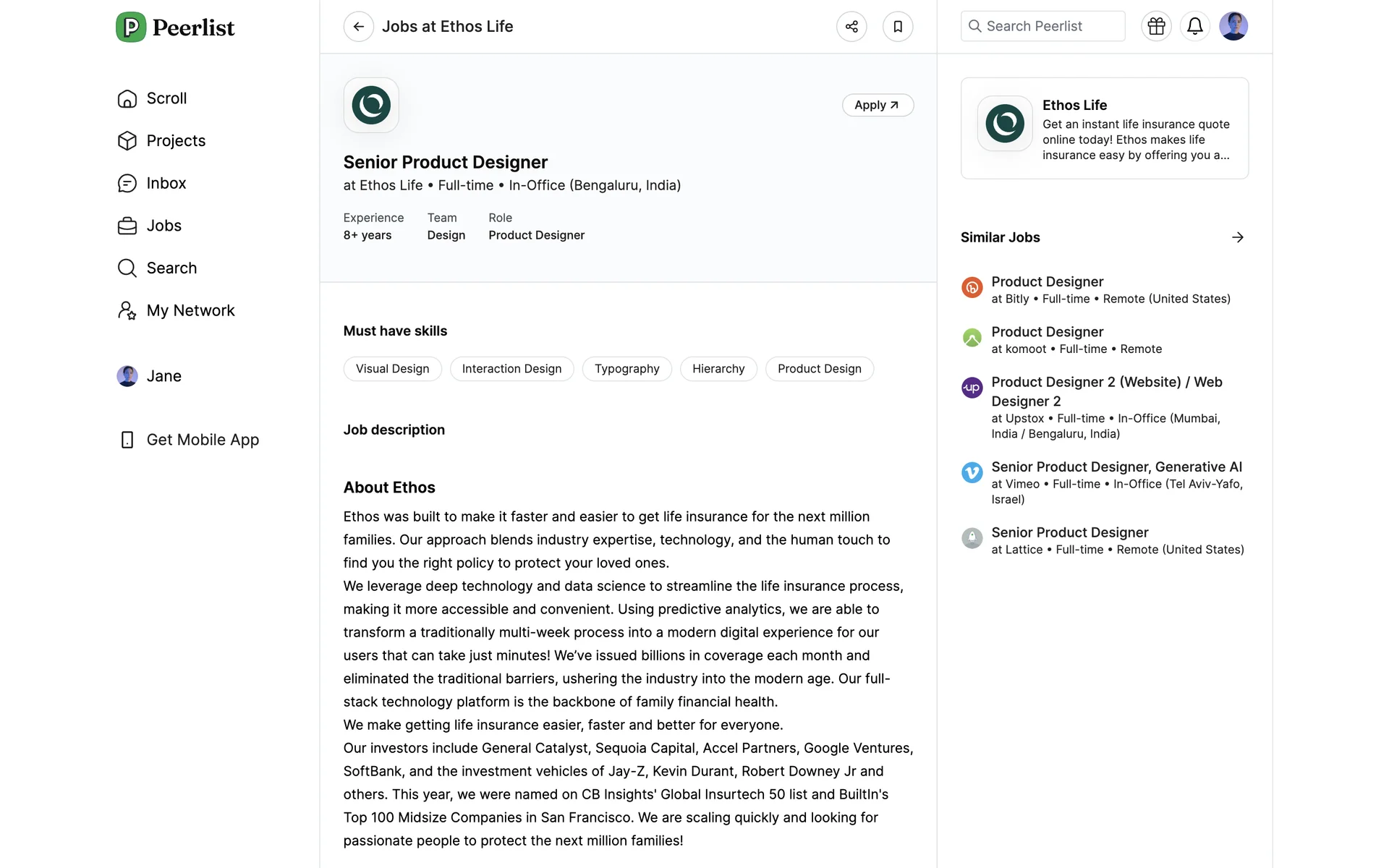Focus the Search Peerlist field

[1042, 26]
